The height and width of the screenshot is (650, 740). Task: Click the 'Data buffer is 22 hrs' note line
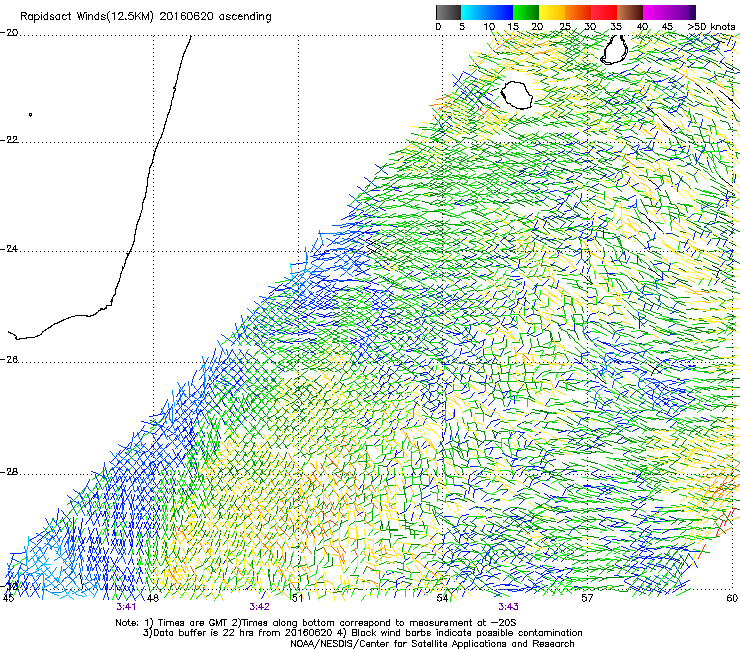(363, 633)
